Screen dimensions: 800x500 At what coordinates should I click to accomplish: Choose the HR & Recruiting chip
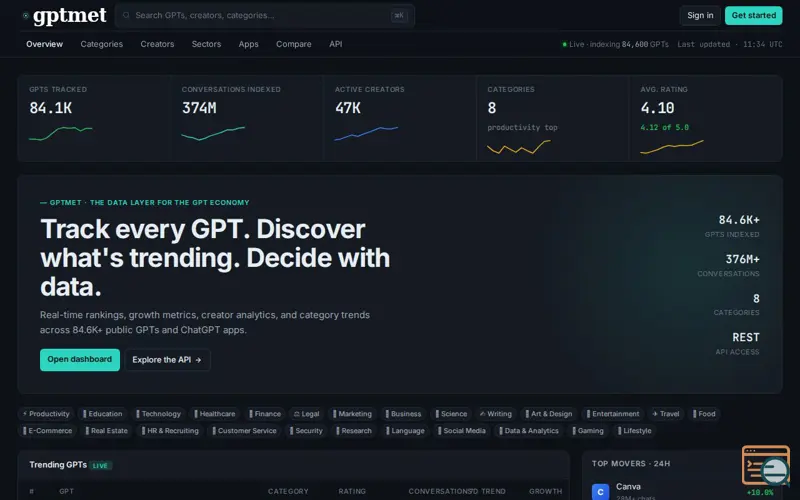pyautogui.click(x=170, y=431)
